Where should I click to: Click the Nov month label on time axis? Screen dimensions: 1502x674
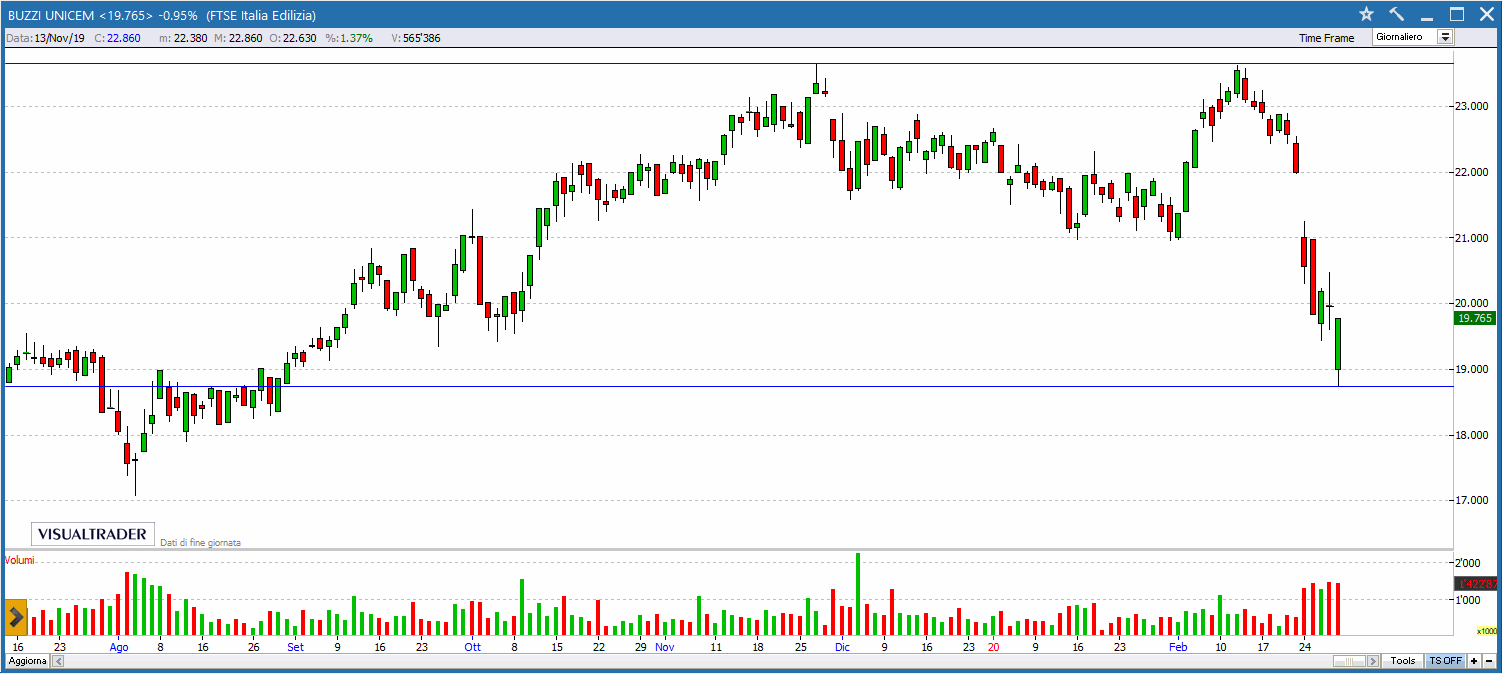click(665, 647)
